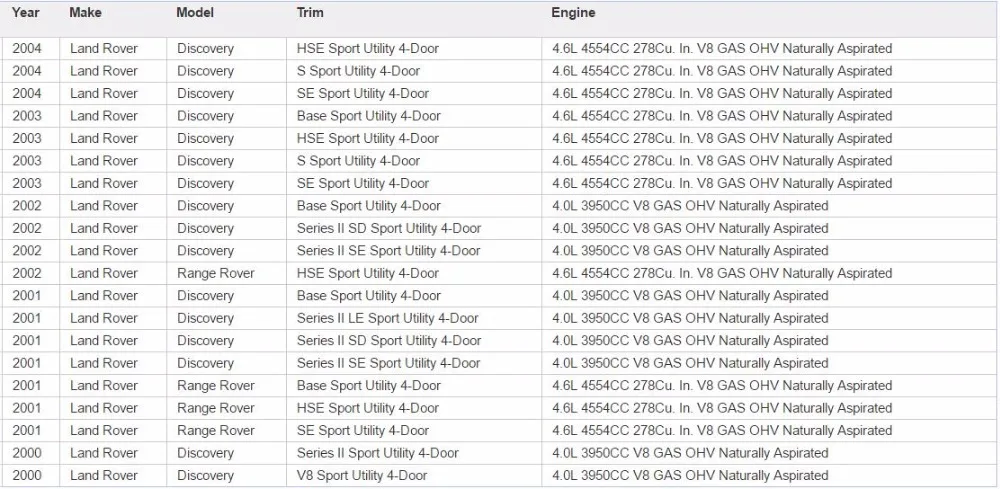Click the Year column header
This screenshot has width=1000, height=489.
coord(26,13)
